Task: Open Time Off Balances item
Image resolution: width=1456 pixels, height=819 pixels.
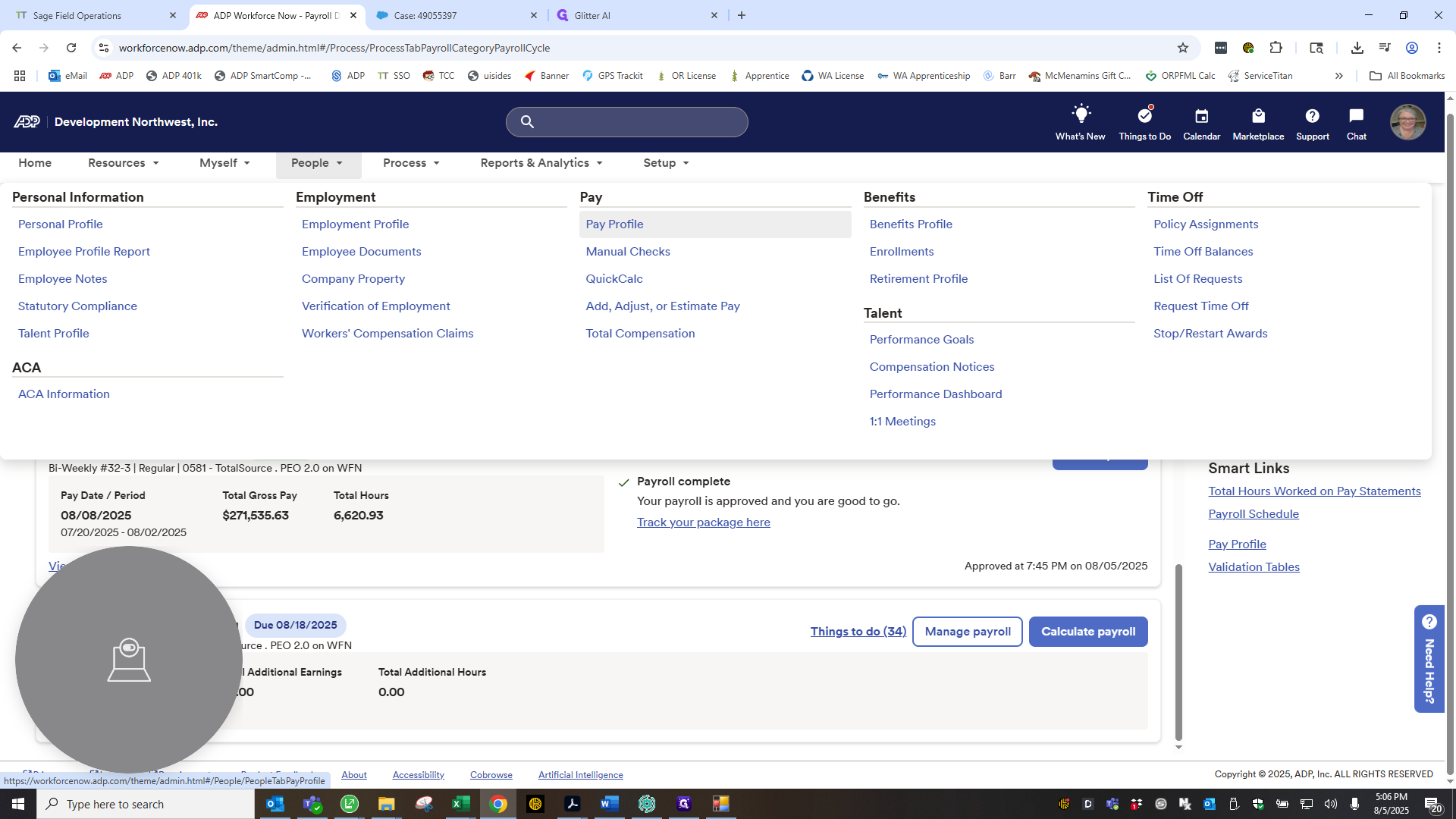Action: coord(1203,252)
